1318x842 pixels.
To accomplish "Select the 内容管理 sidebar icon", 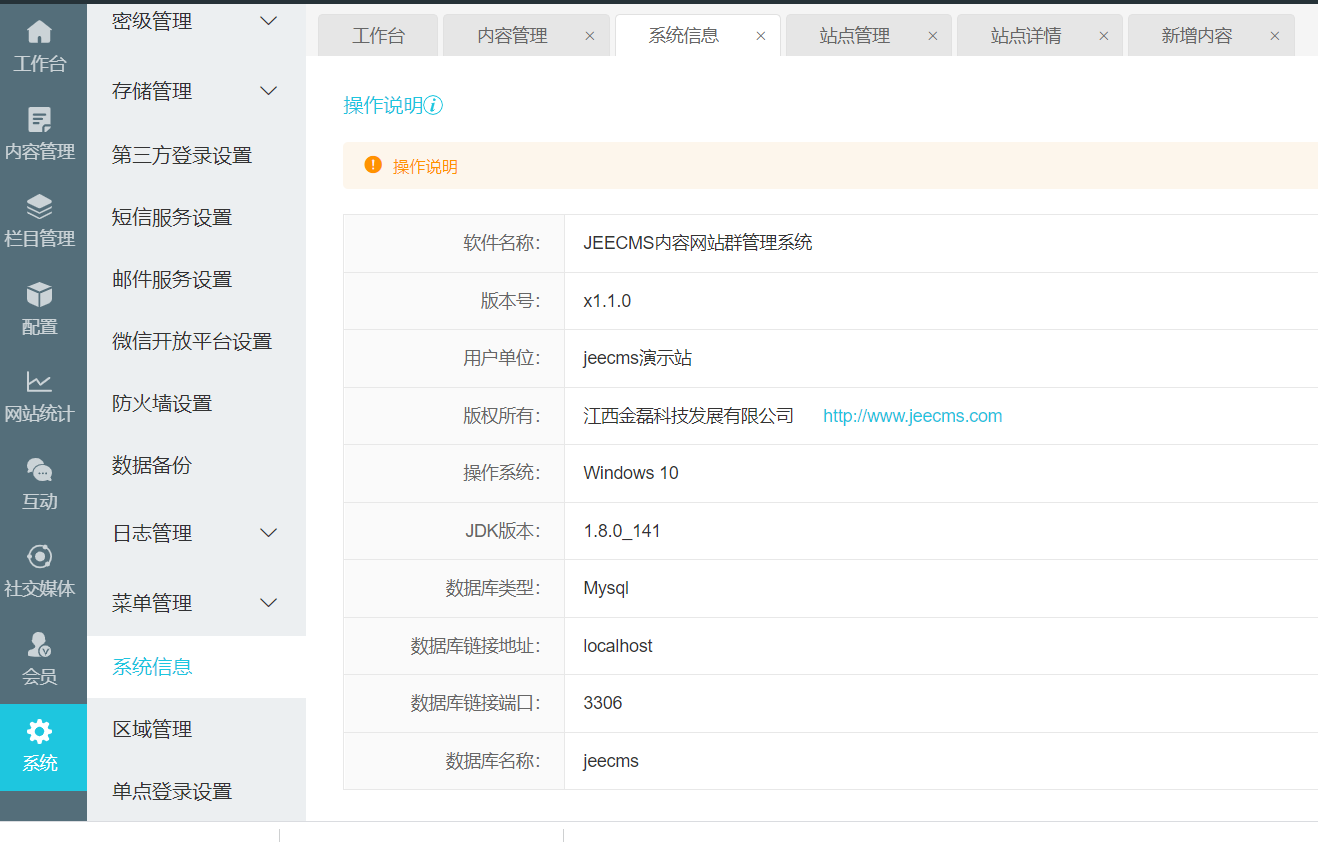I will click(39, 121).
